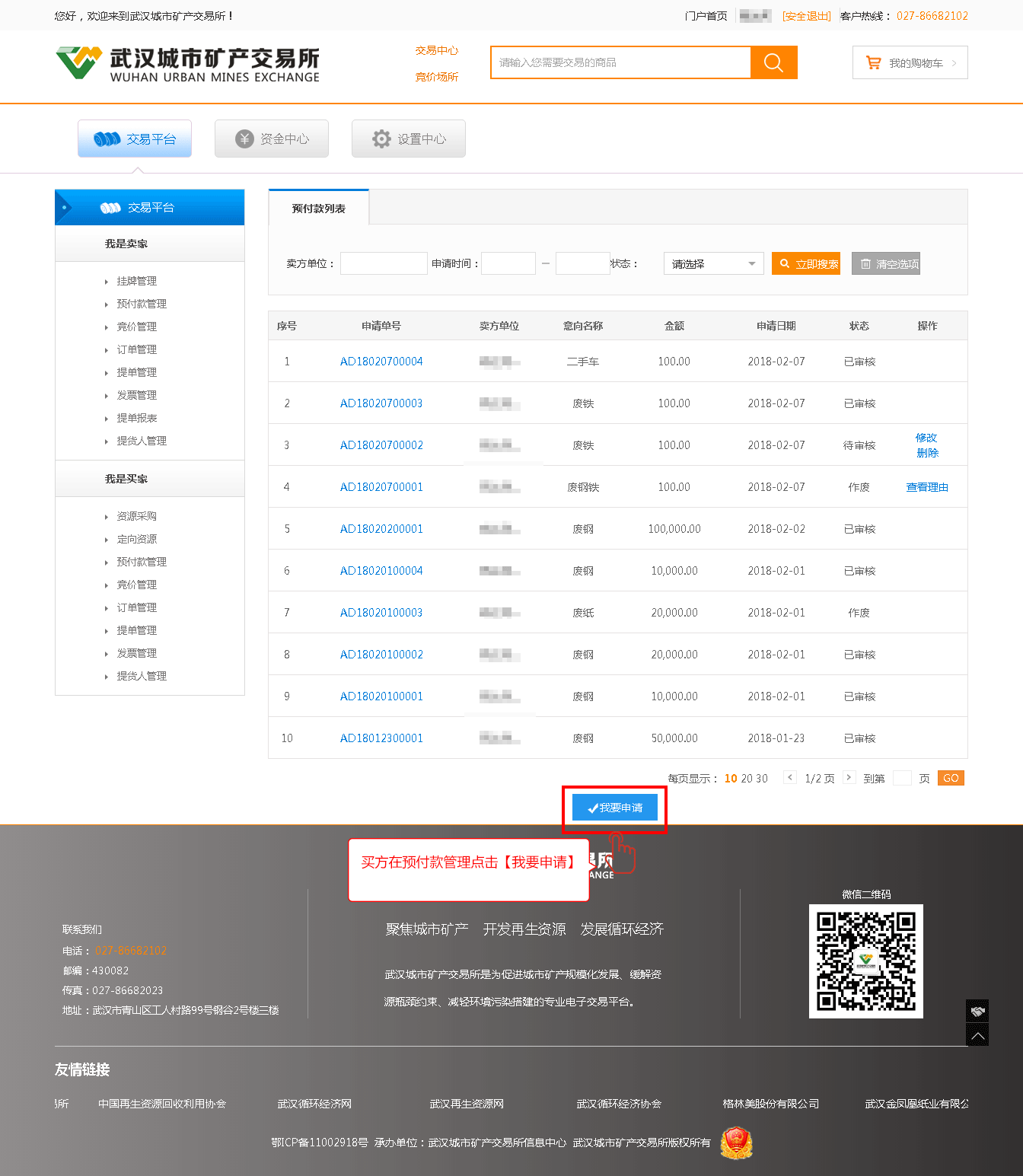Switch to the 设置中心 tab

coord(409,139)
